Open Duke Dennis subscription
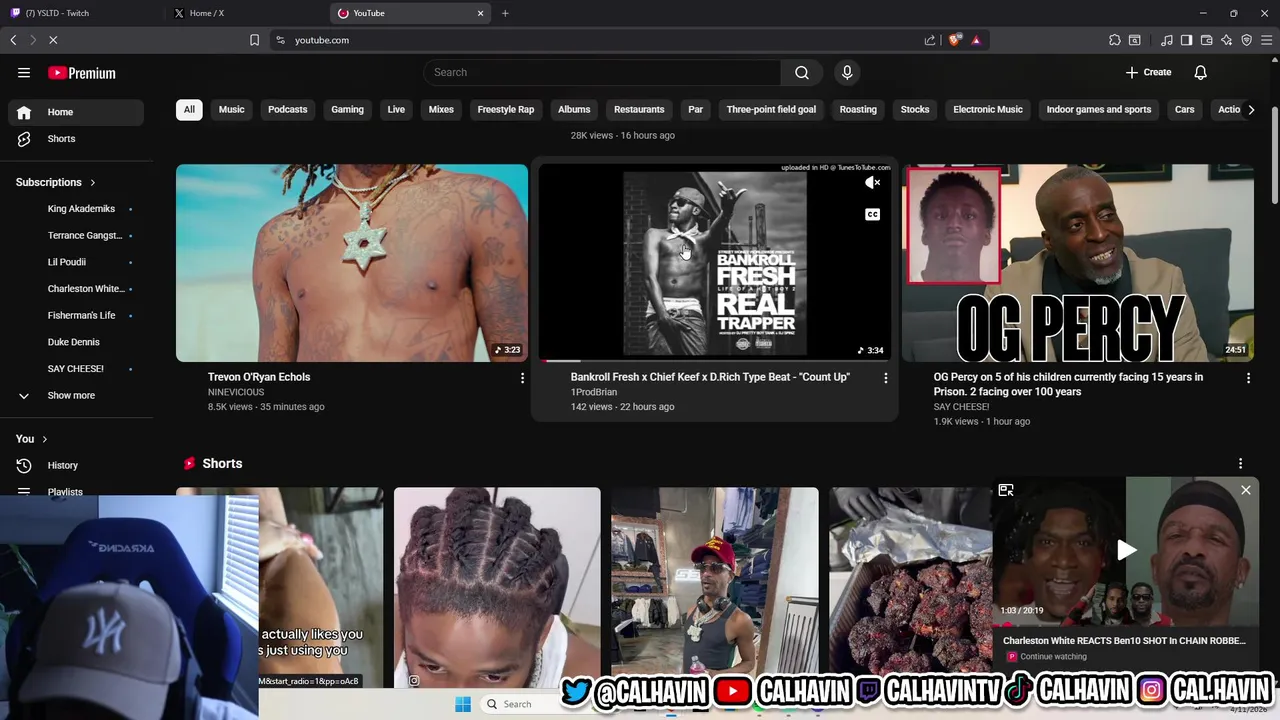Image resolution: width=1280 pixels, height=720 pixels. 73,342
